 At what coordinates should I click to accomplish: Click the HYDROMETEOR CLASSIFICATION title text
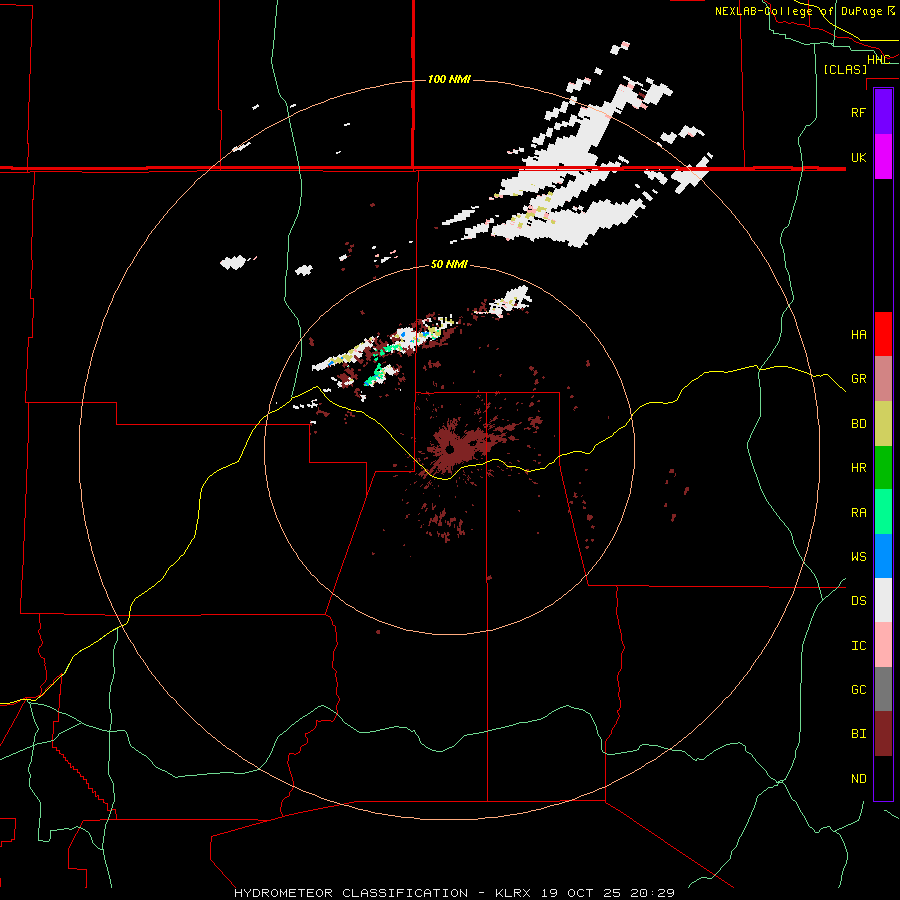[x=351, y=893]
